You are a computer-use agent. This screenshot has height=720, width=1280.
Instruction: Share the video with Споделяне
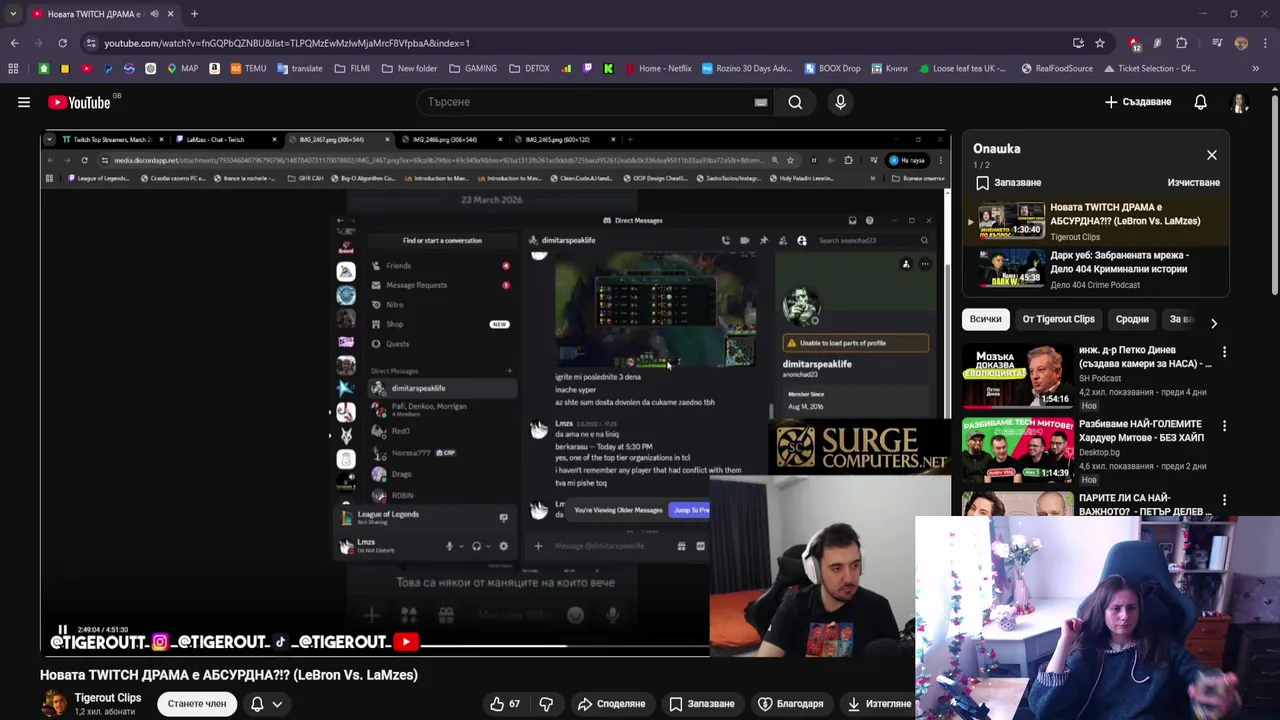tap(612, 704)
